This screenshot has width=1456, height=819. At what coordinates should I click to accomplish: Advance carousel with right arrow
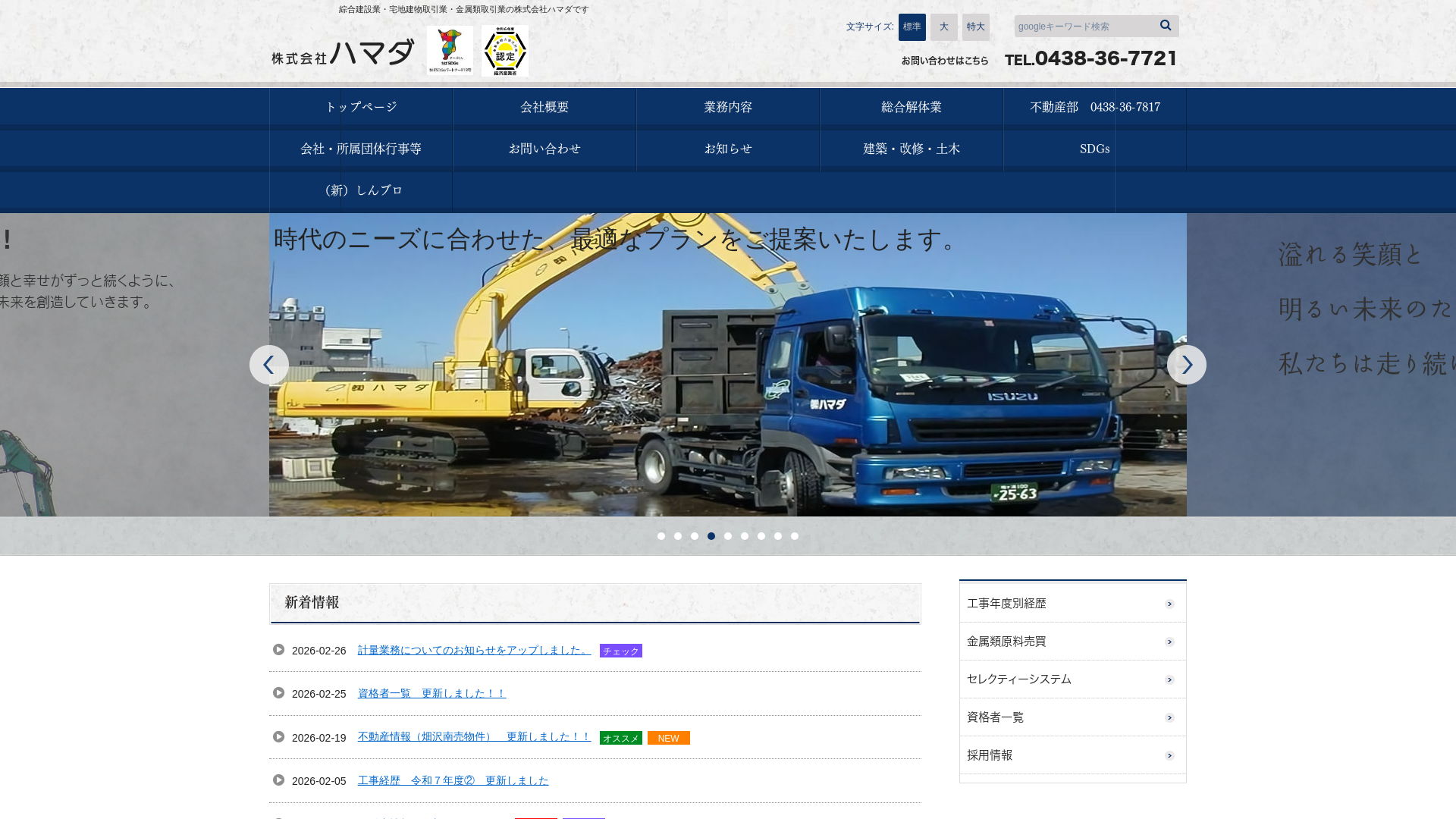pyautogui.click(x=1186, y=365)
